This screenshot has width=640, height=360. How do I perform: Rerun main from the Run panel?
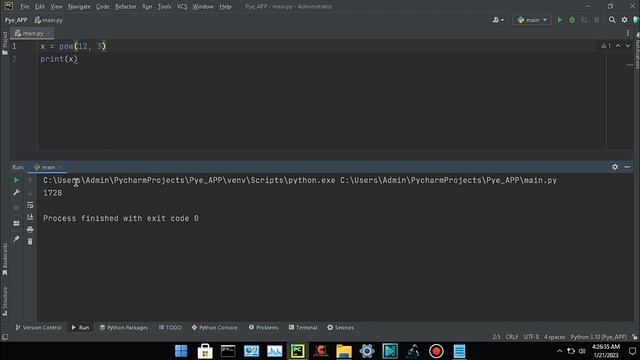tap(16, 180)
